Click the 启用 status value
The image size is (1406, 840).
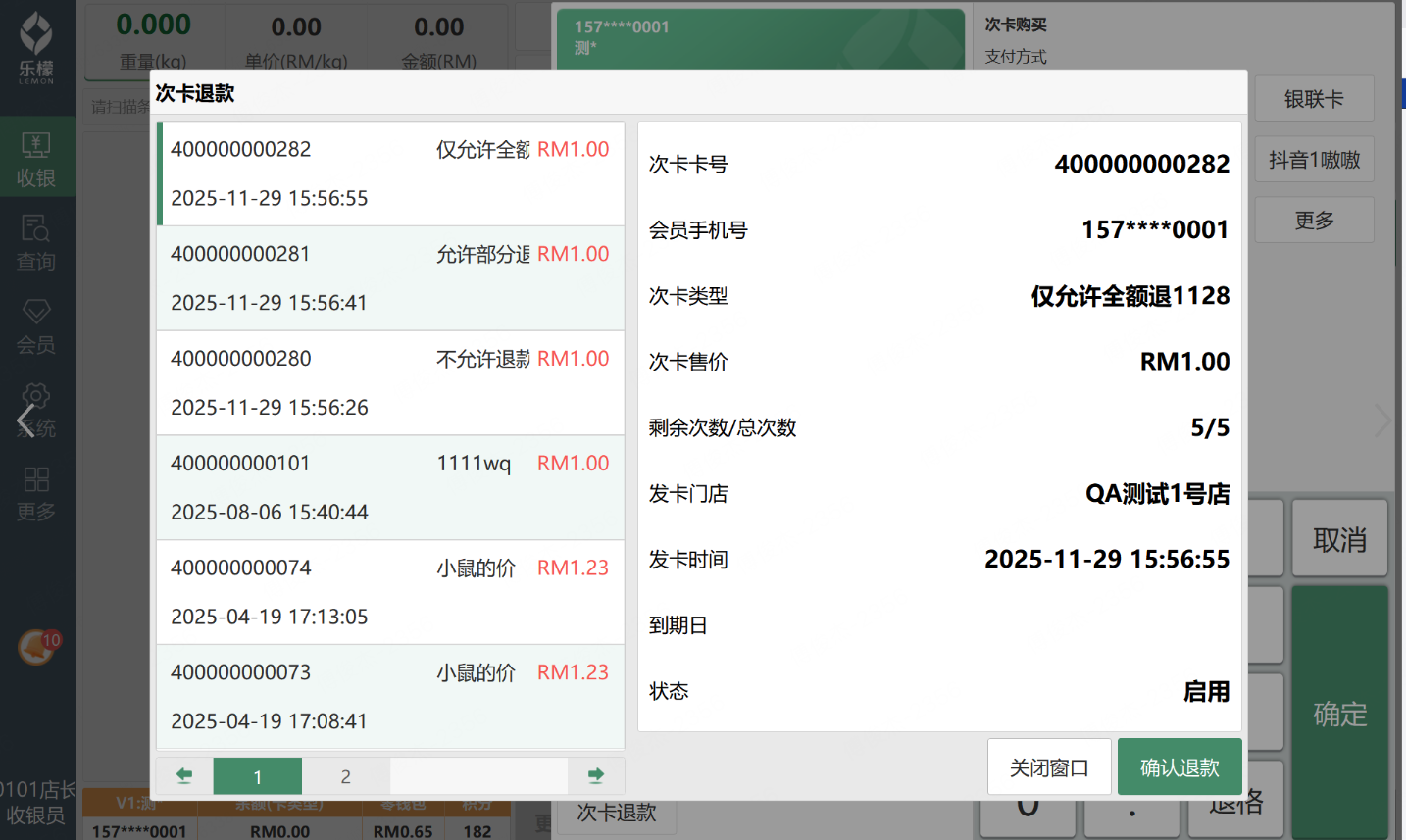tap(1206, 692)
